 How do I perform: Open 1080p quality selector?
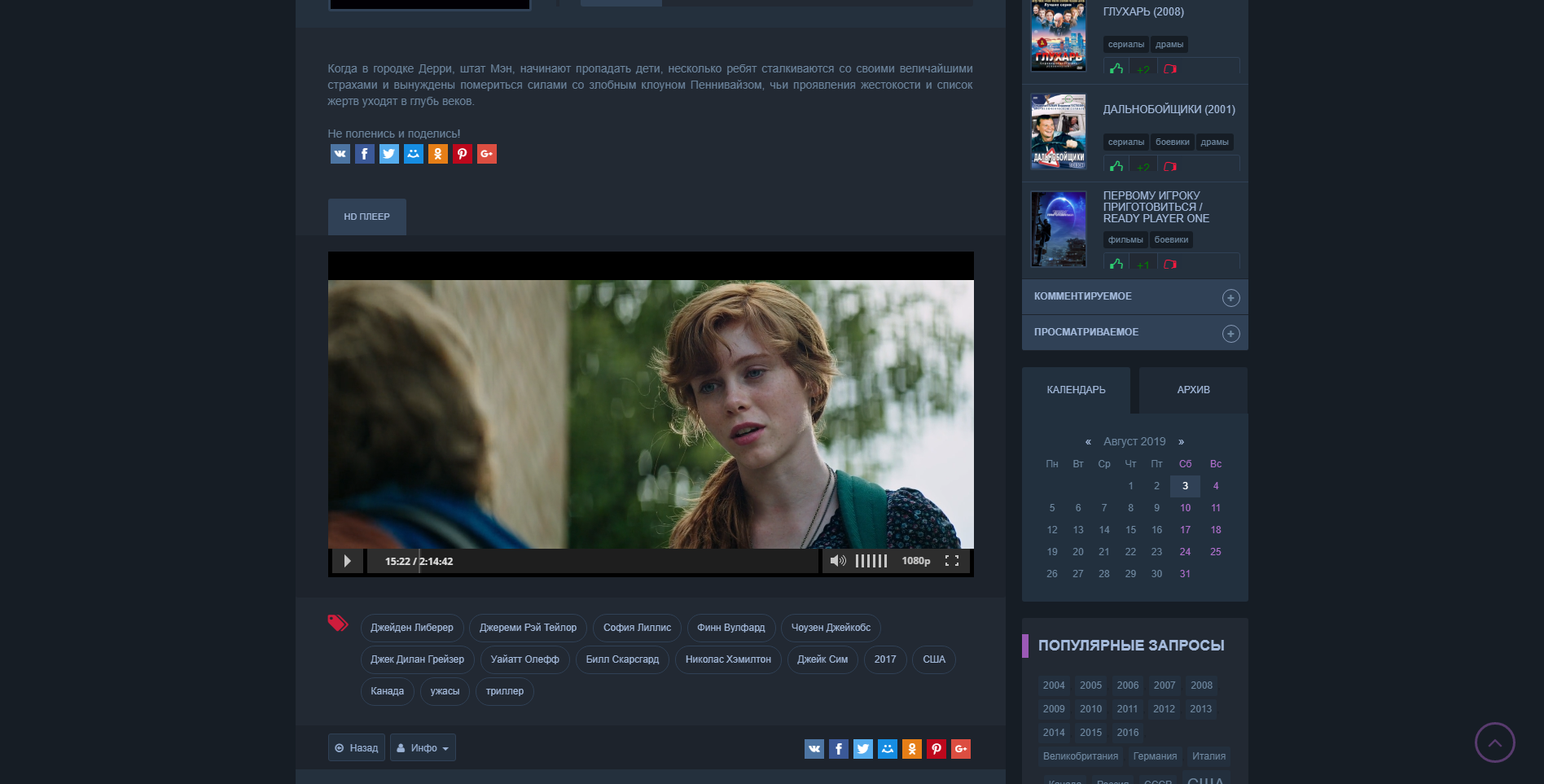pyautogui.click(x=915, y=561)
